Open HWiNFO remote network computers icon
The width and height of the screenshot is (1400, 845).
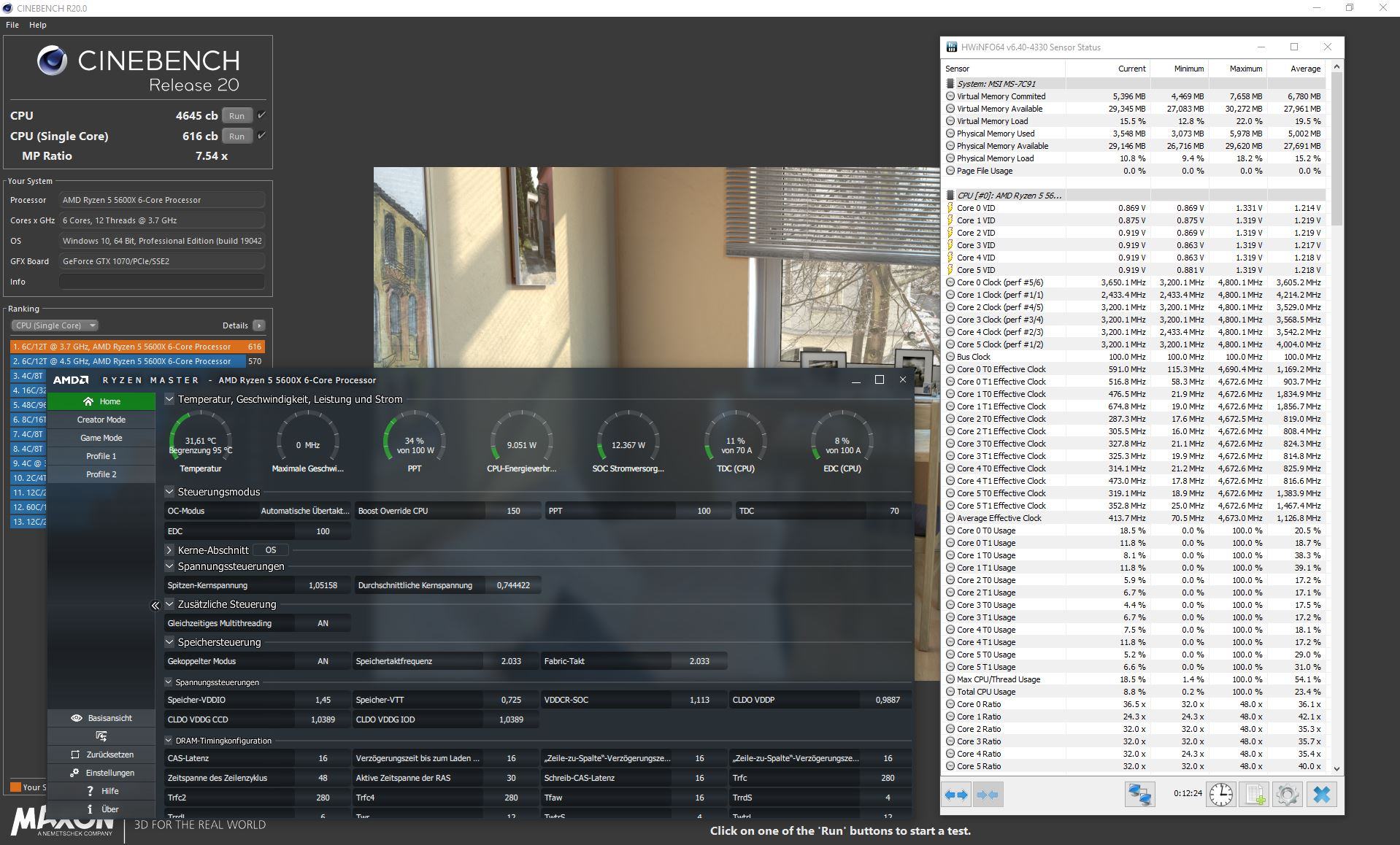coord(1139,794)
